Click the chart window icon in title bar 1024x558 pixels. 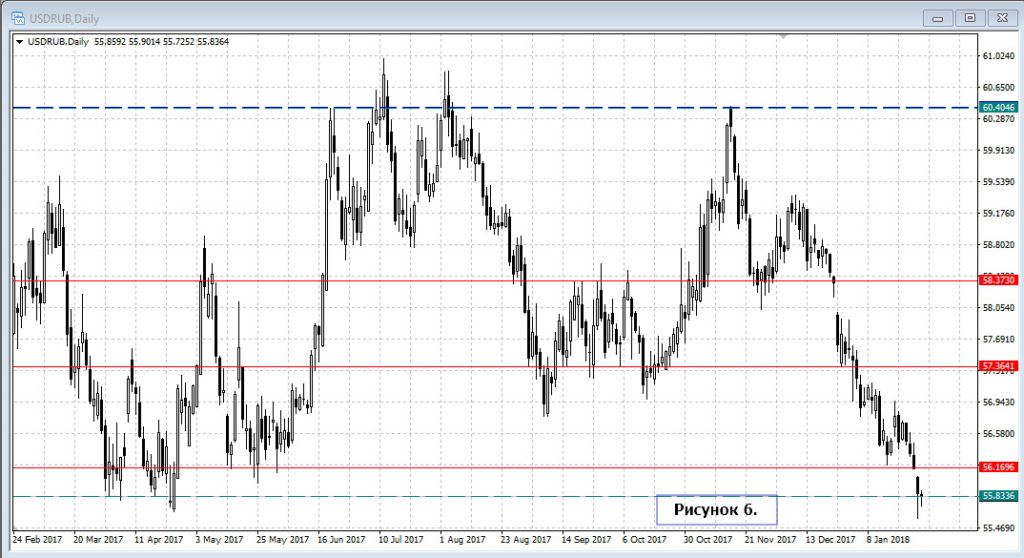[x=17, y=16]
